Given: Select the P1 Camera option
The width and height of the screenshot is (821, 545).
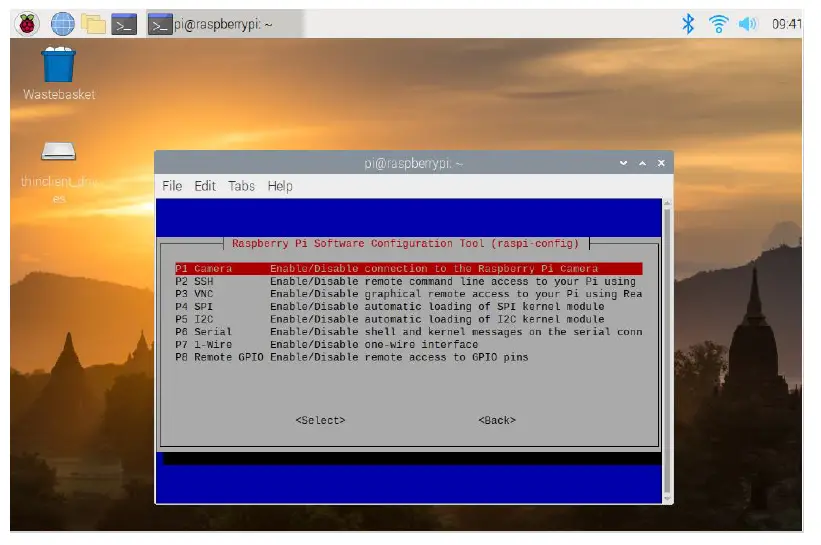Looking at the screenshot, I should [408, 269].
